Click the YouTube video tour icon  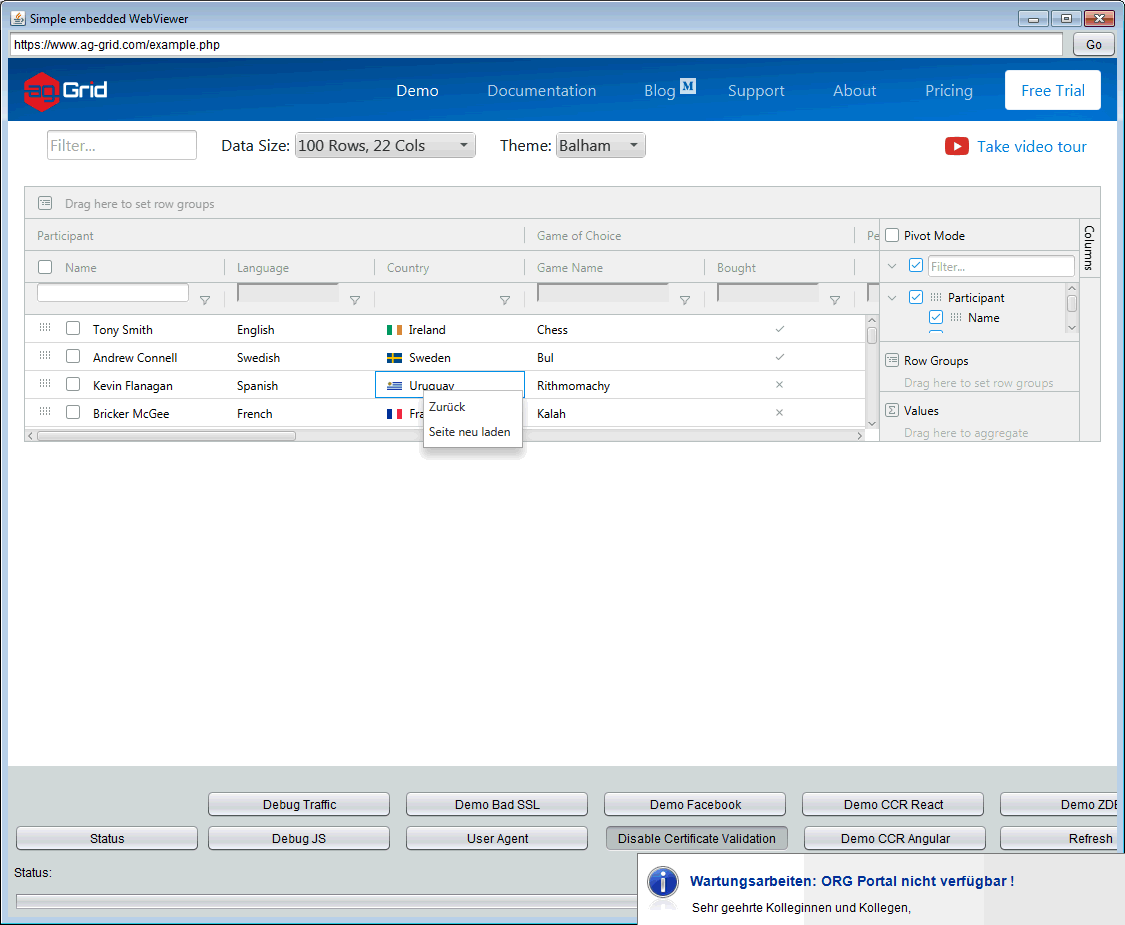pos(956,147)
